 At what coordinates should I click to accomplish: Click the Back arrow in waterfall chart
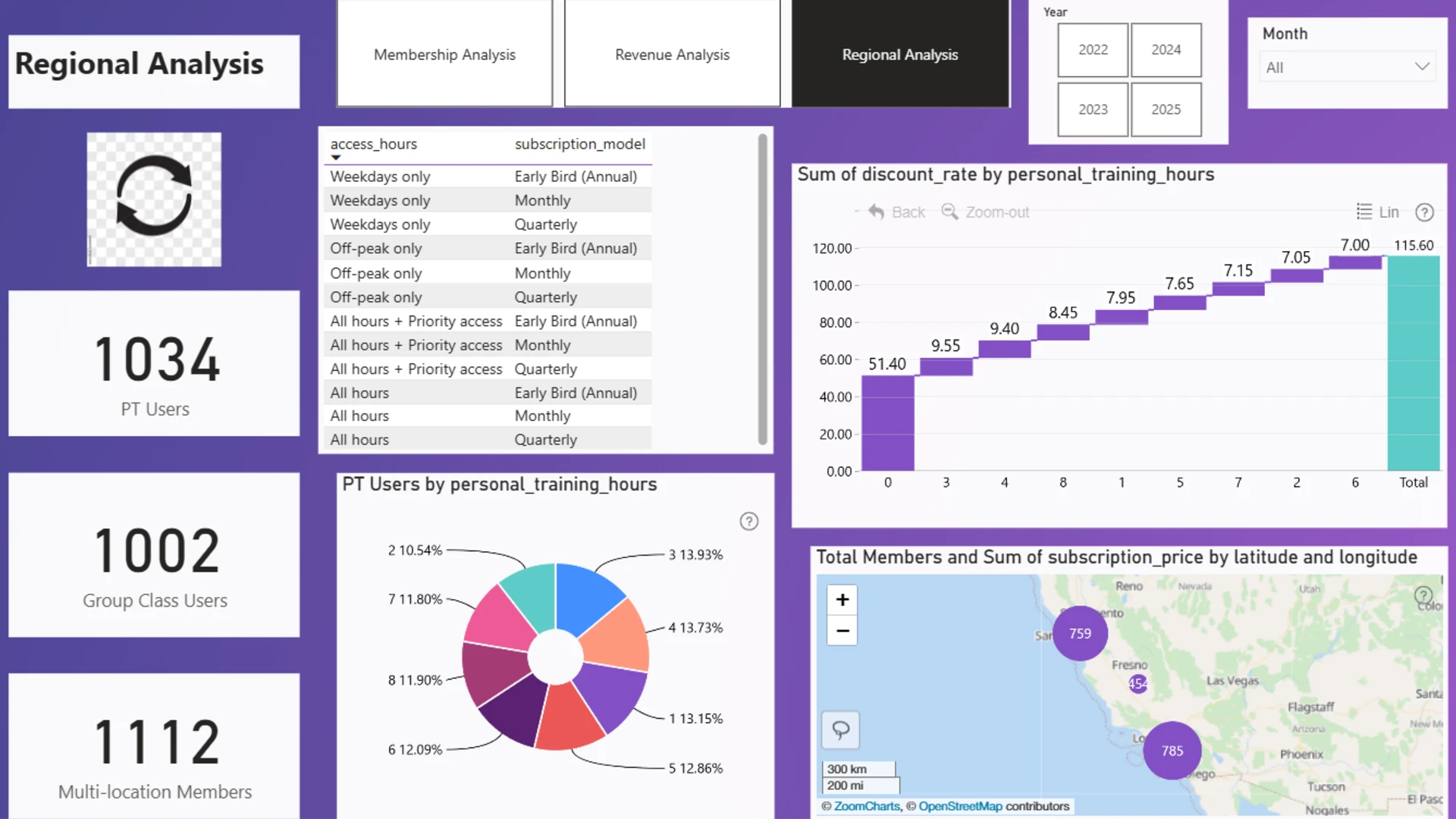tap(876, 212)
